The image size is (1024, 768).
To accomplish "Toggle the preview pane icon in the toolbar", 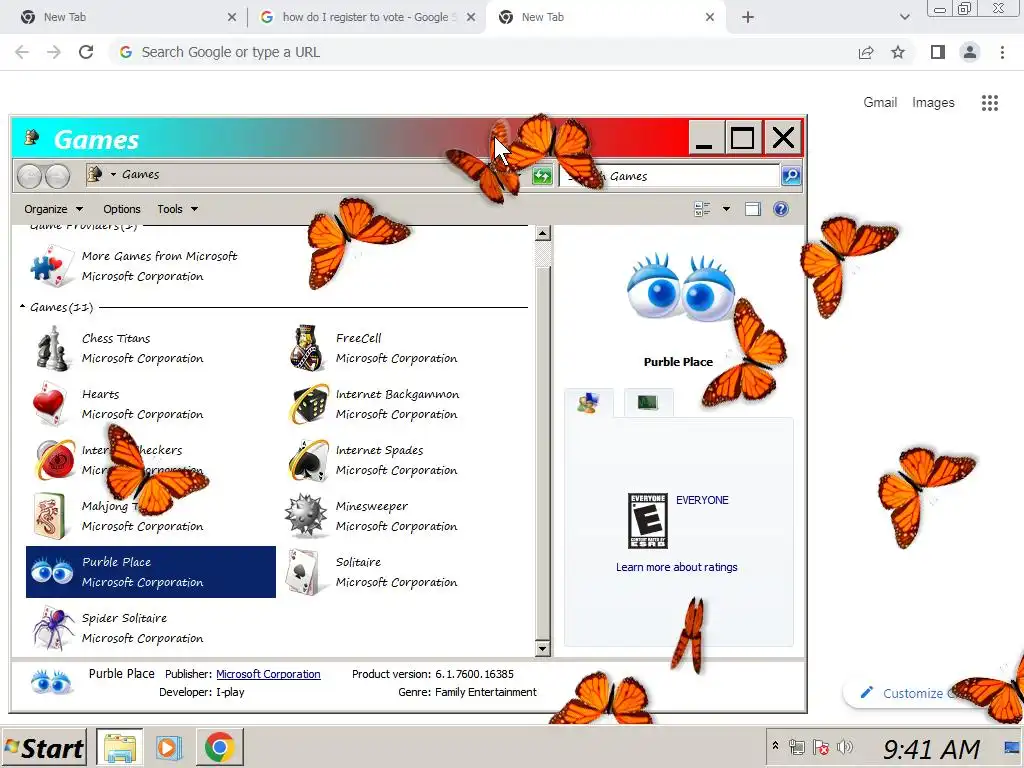I will pos(752,209).
